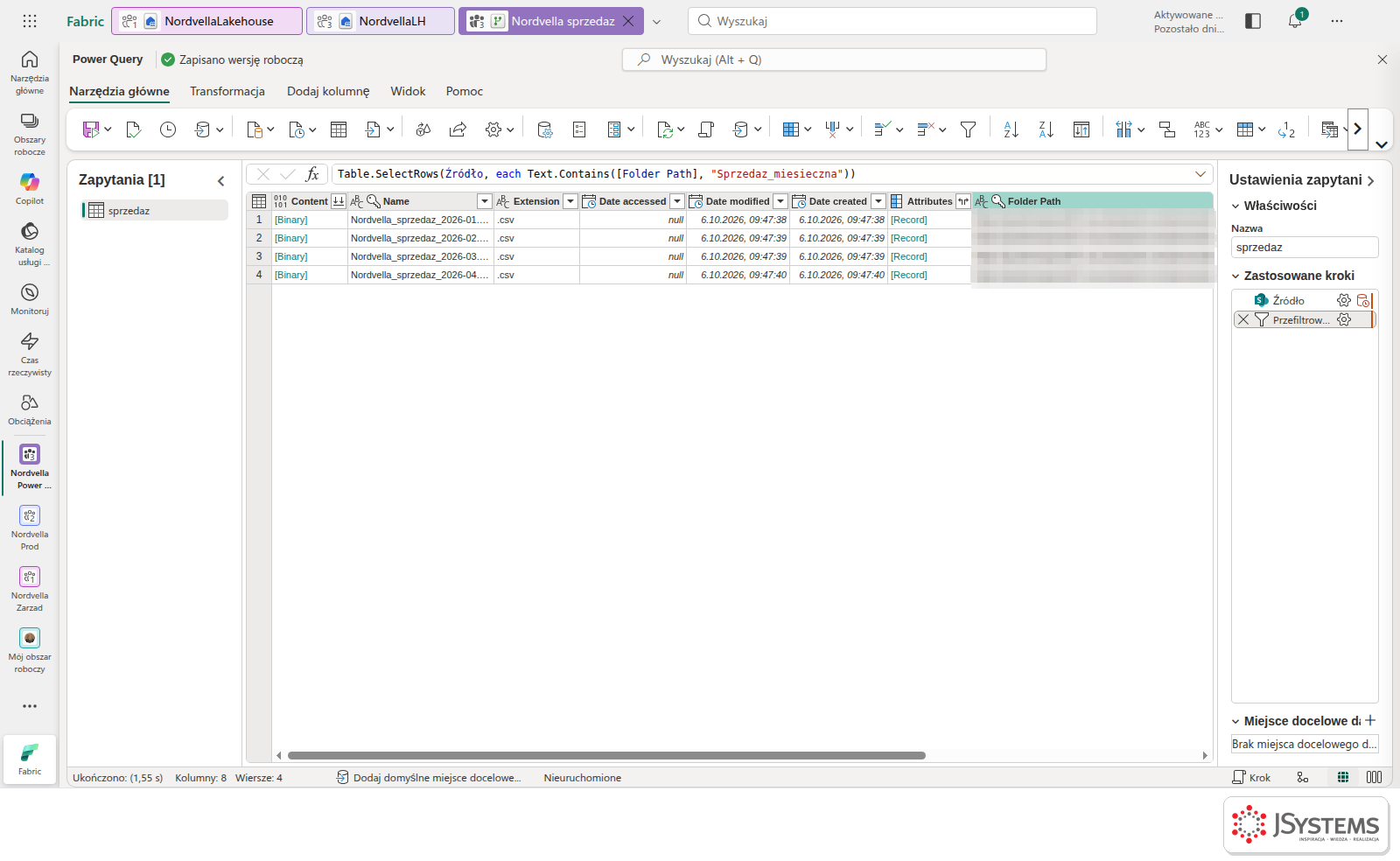Open the Widok ribbon tab
This screenshot has height=861, width=1400.
(408, 91)
